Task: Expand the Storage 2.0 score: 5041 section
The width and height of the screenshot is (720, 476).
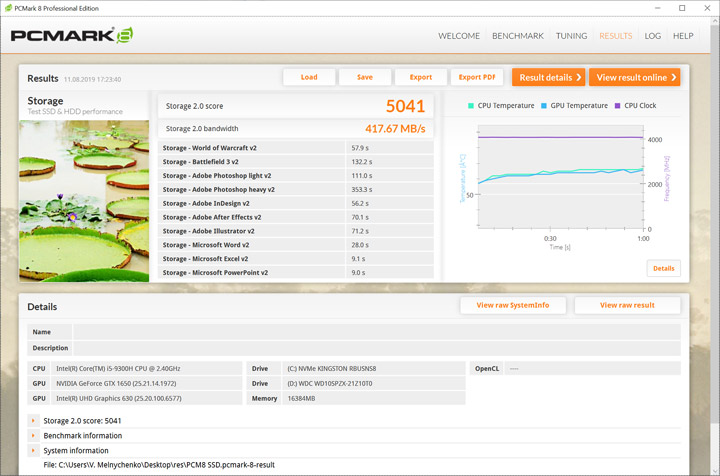Action: coord(33,420)
